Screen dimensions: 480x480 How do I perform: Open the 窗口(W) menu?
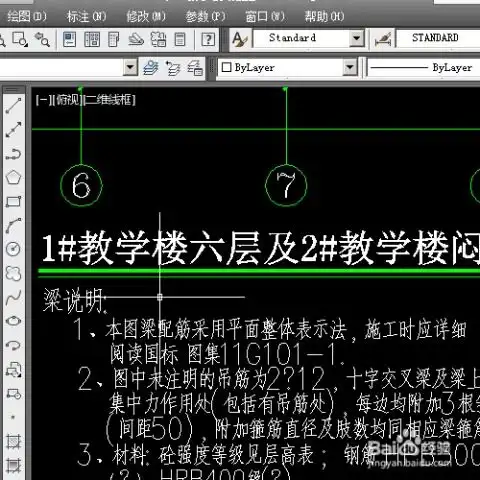(265, 16)
